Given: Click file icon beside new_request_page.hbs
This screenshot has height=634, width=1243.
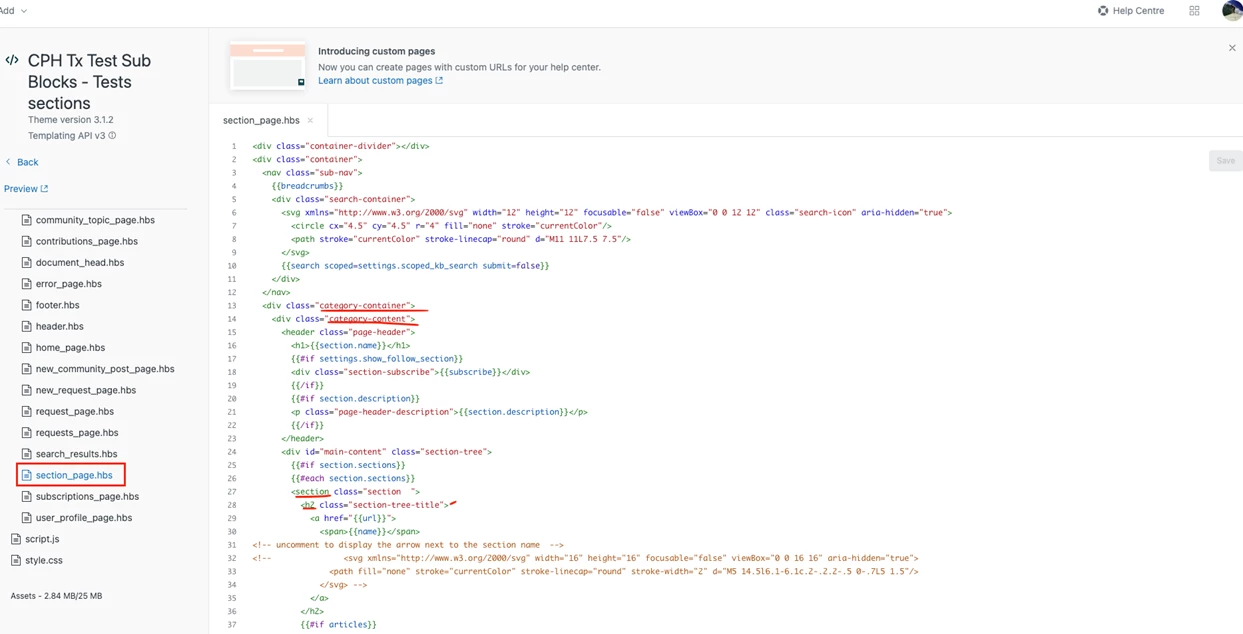Looking at the screenshot, I should coord(27,390).
